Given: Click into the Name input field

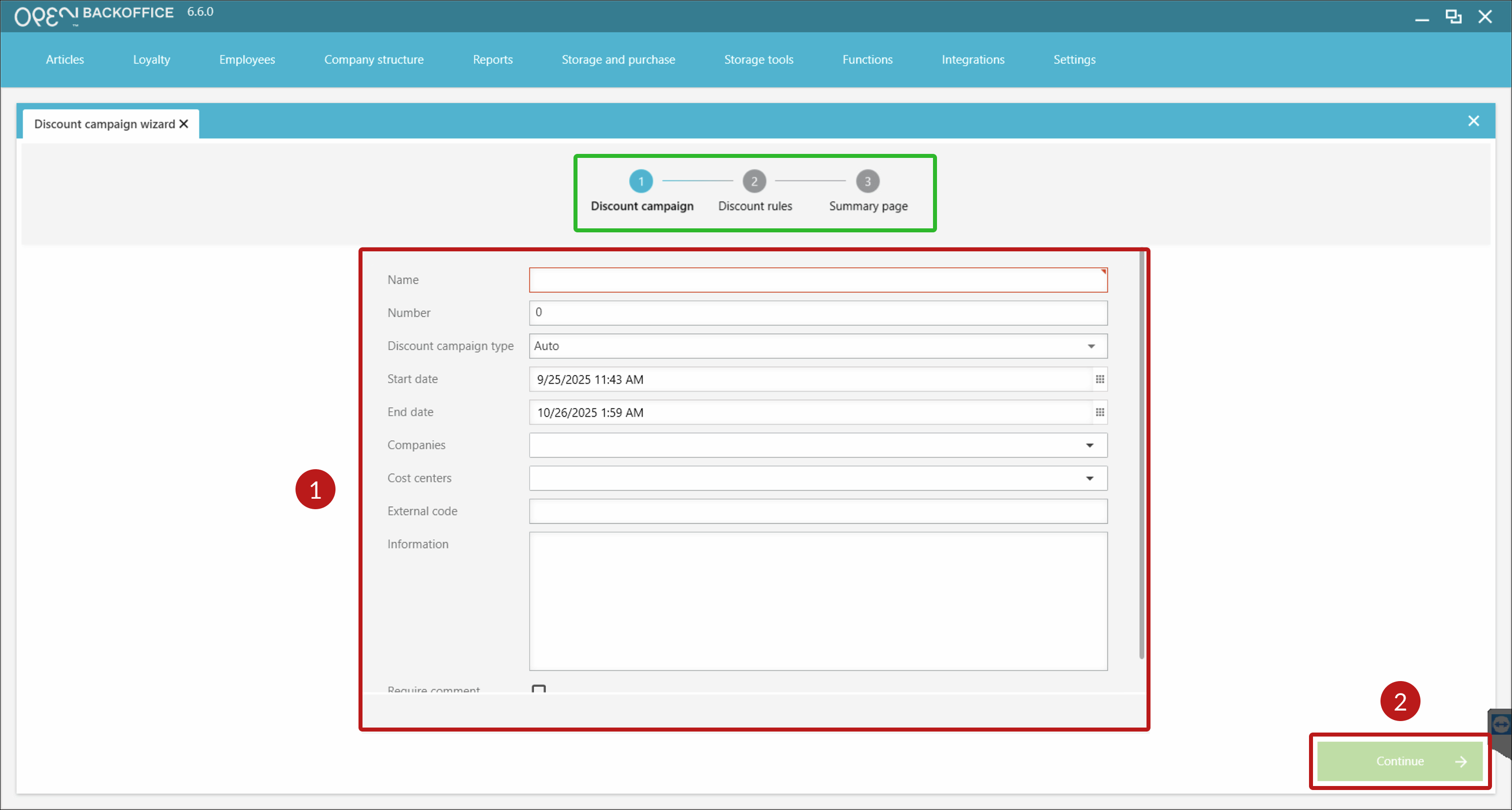Looking at the screenshot, I should pyautogui.click(x=817, y=280).
